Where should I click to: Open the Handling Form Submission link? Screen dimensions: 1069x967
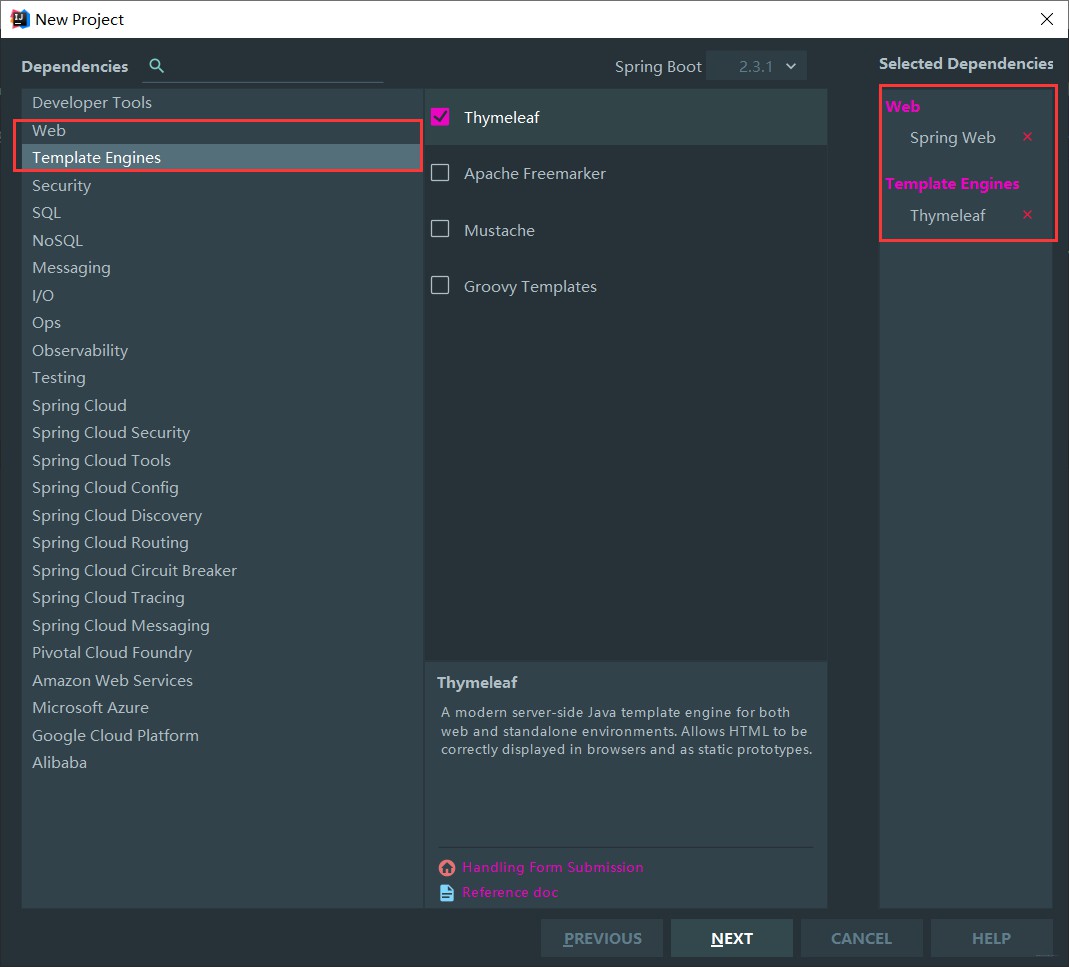[552, 867]
